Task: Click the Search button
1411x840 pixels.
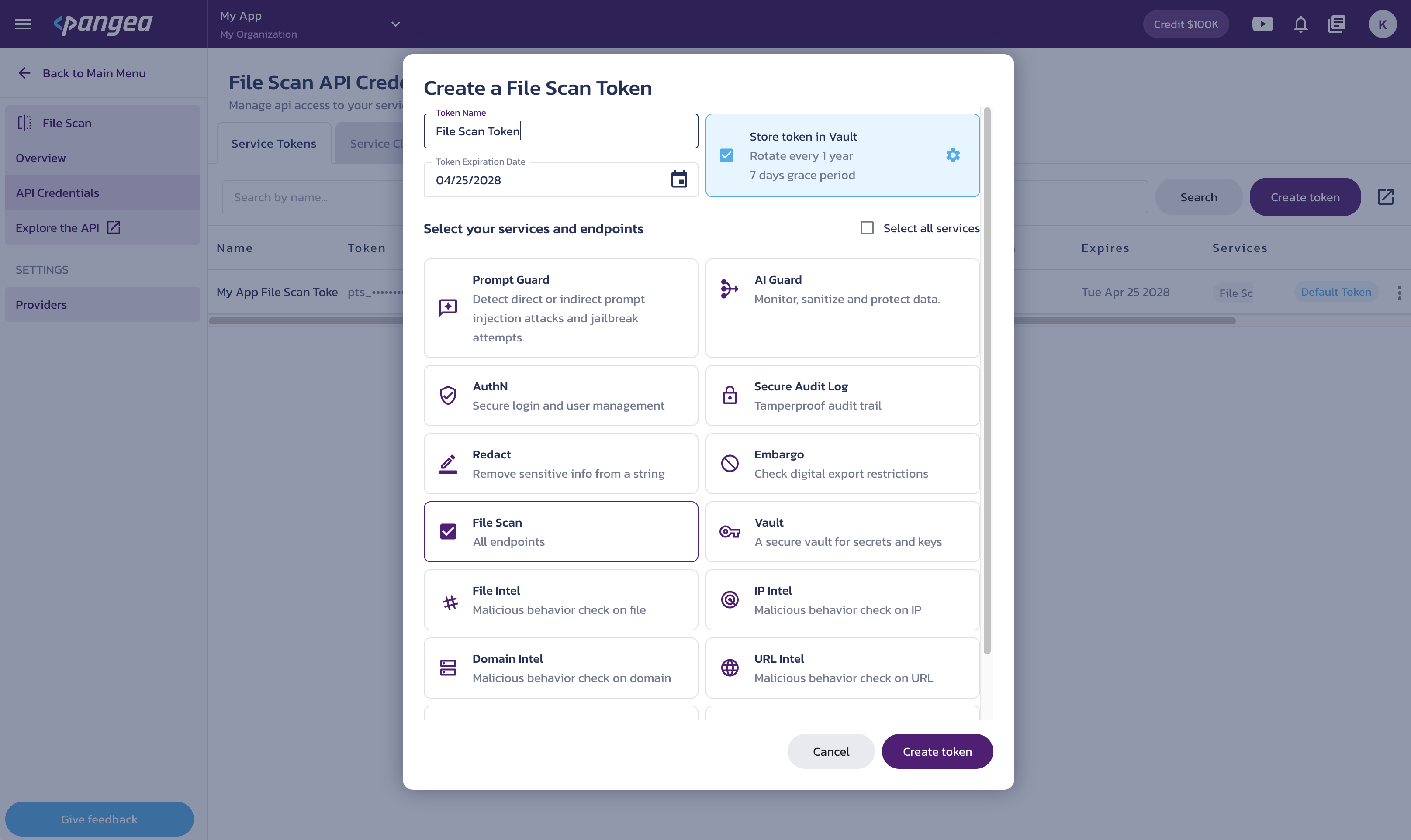Action: (1198, 197)
